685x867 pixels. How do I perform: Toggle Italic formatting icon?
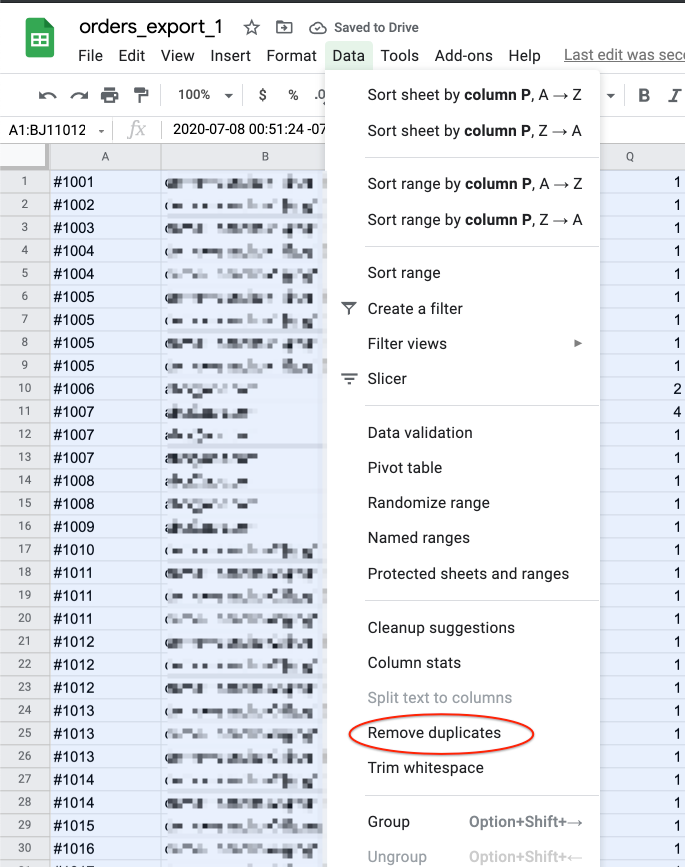tap(674, 96)
